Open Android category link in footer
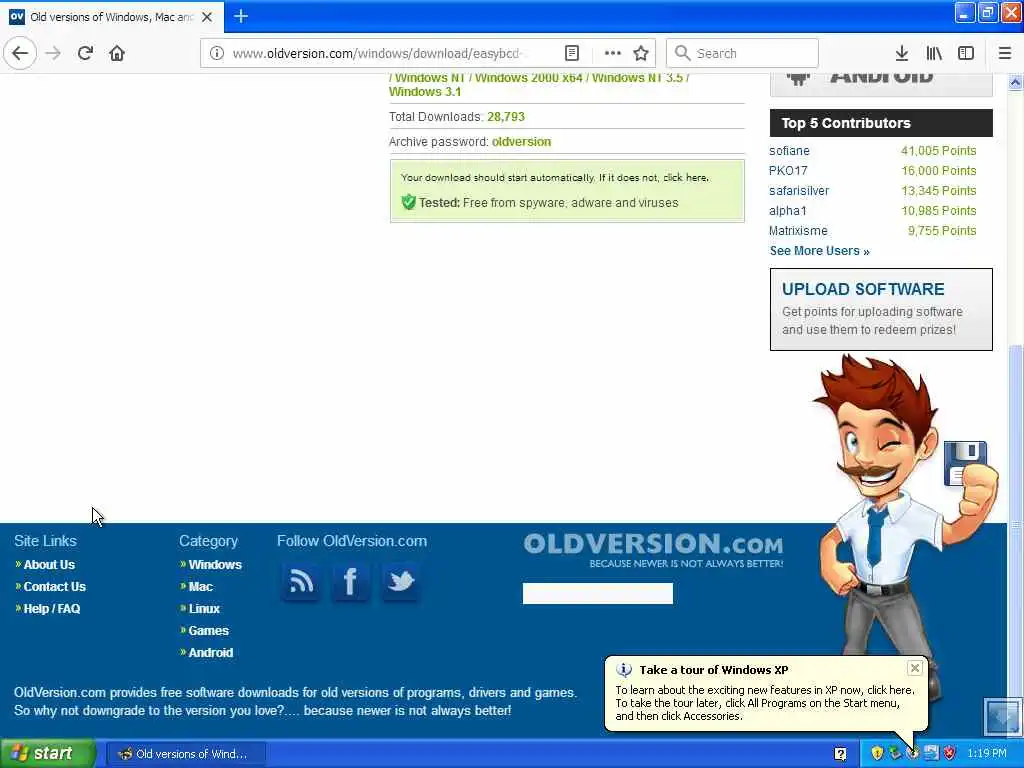The width and height of the screenshot is (1024, 768). click(x=210, y=652)
